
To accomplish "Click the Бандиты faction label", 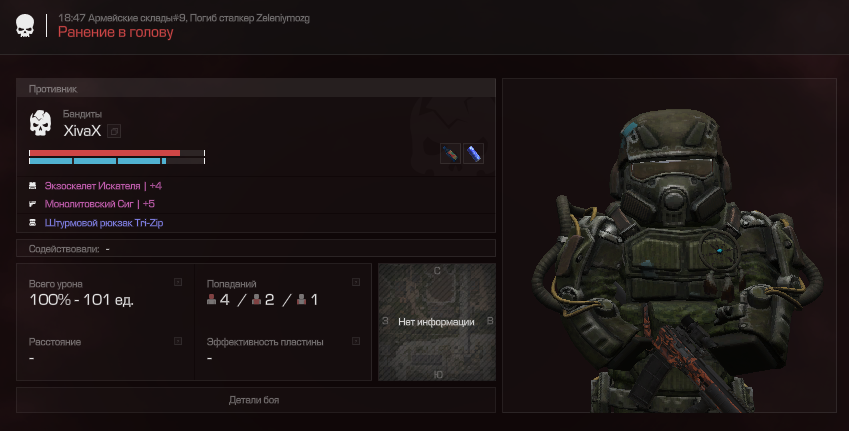I will 82,114.
